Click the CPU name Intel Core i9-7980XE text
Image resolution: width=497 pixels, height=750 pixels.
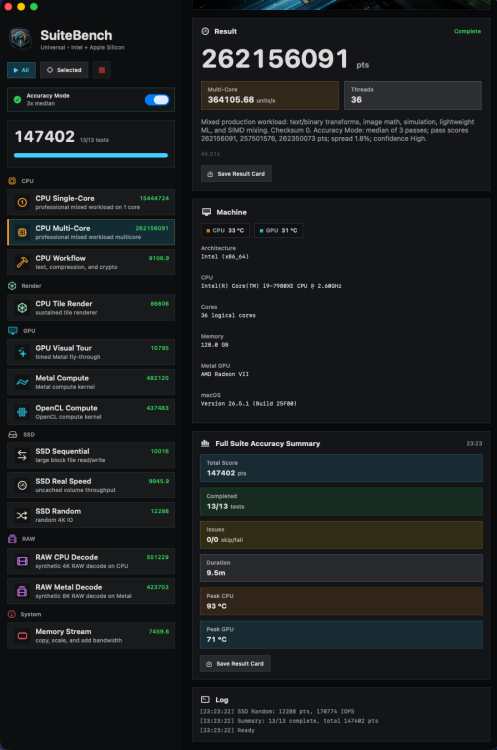click(x=271, y=286)
